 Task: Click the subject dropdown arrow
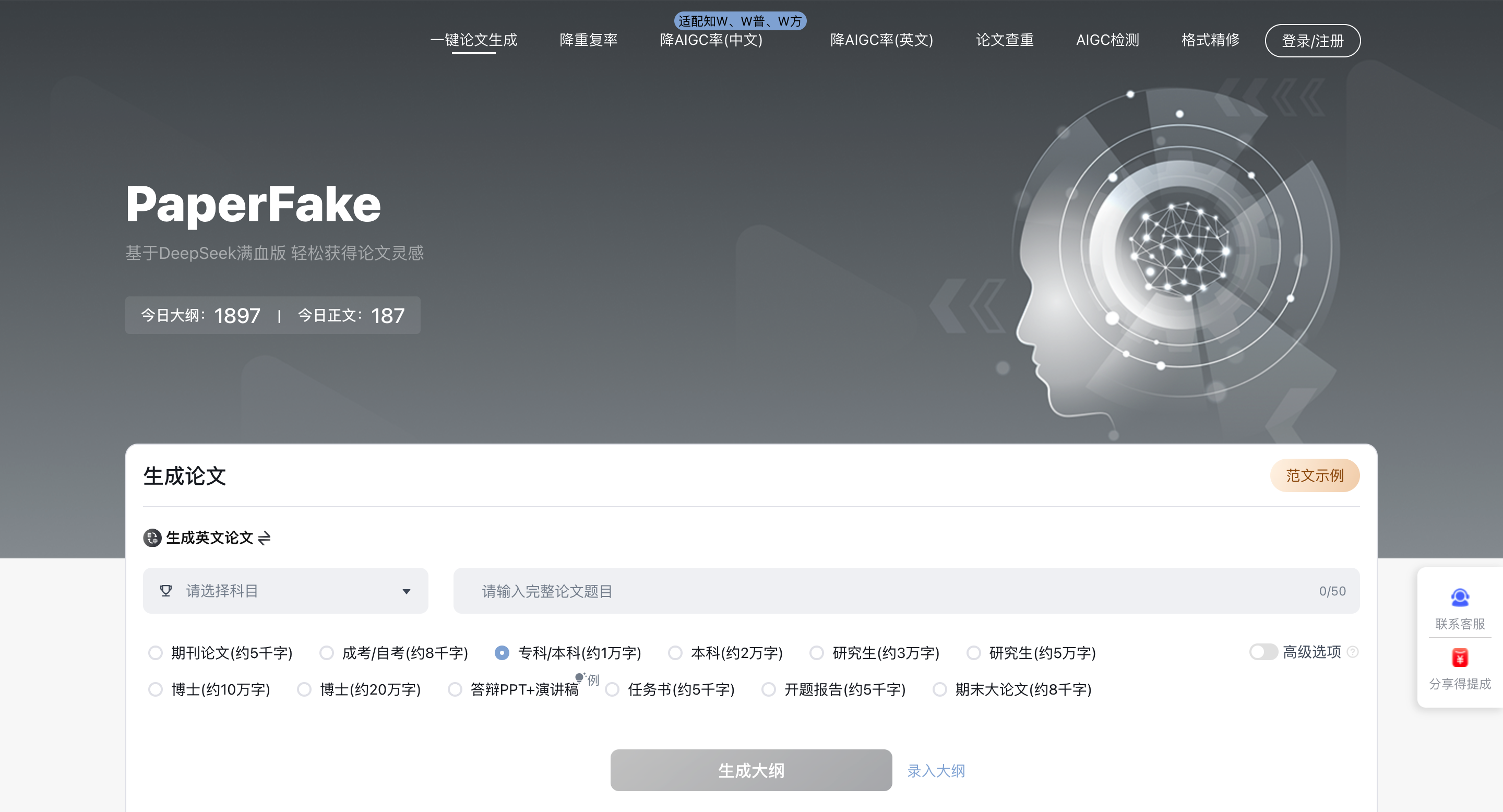click(x=406, y=591)
